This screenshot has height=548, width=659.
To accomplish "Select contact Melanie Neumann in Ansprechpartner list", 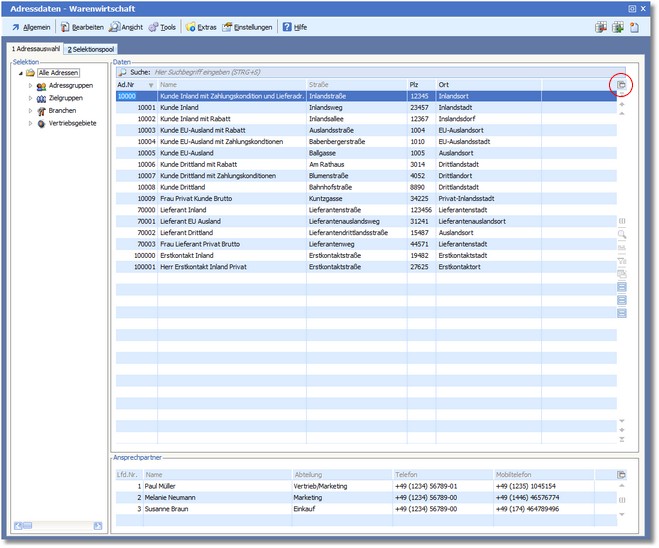I will (168, 497).
